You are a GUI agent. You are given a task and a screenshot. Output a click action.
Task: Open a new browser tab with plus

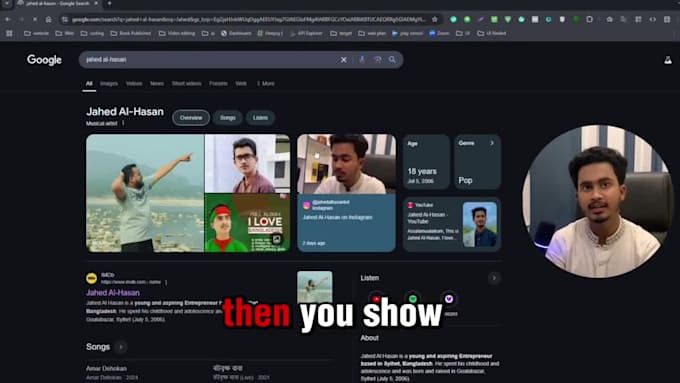pos(109,3)
